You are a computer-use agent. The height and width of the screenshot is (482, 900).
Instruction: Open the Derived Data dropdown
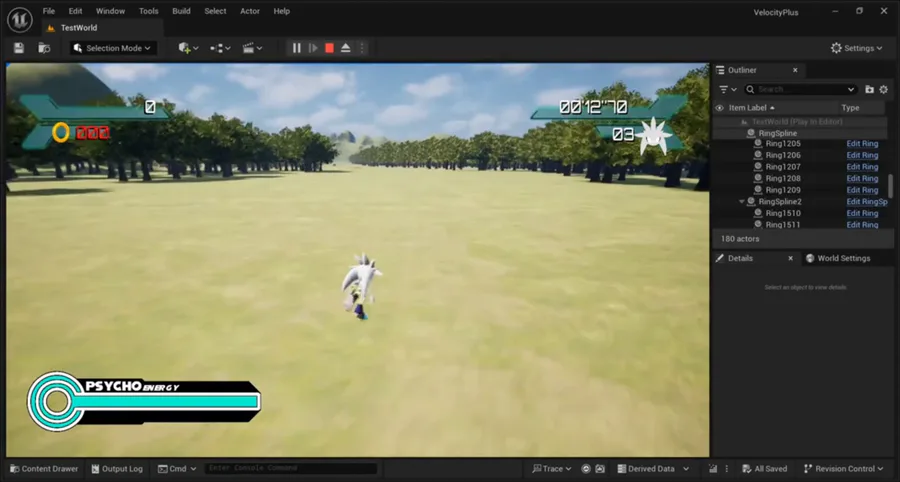(653, 469)
